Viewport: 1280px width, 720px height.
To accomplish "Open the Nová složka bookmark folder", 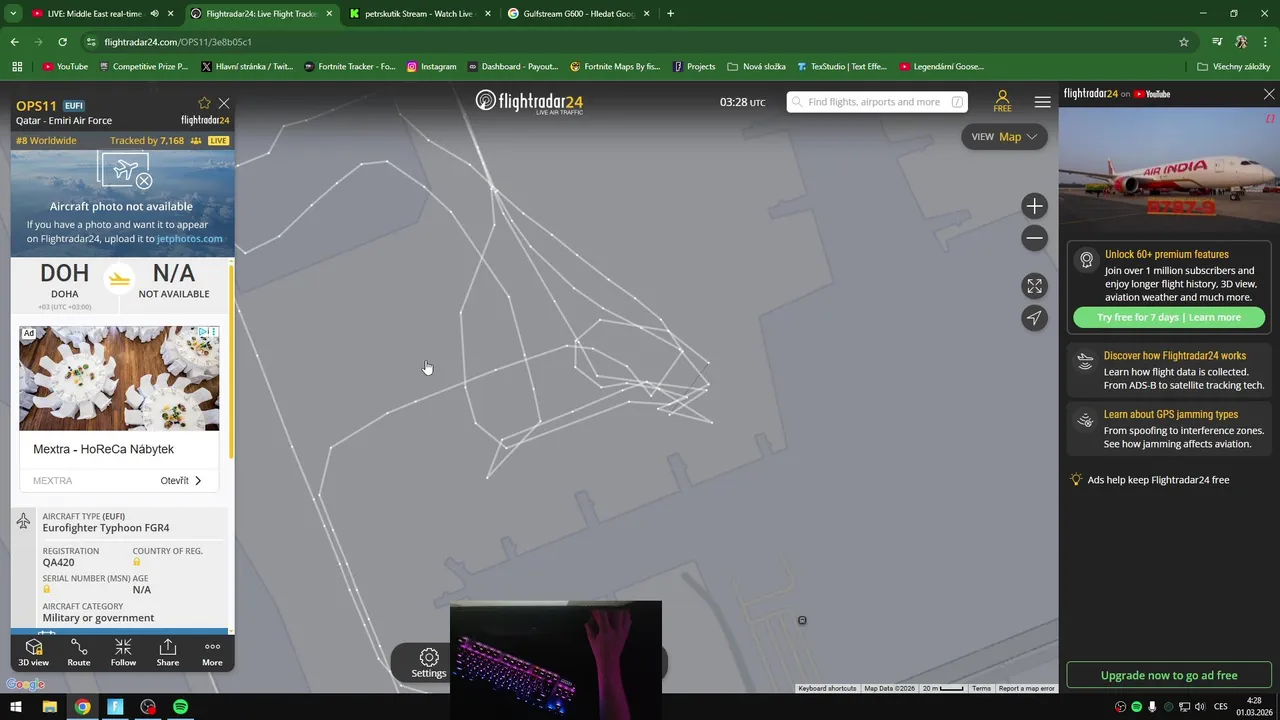I will (756, 67).
